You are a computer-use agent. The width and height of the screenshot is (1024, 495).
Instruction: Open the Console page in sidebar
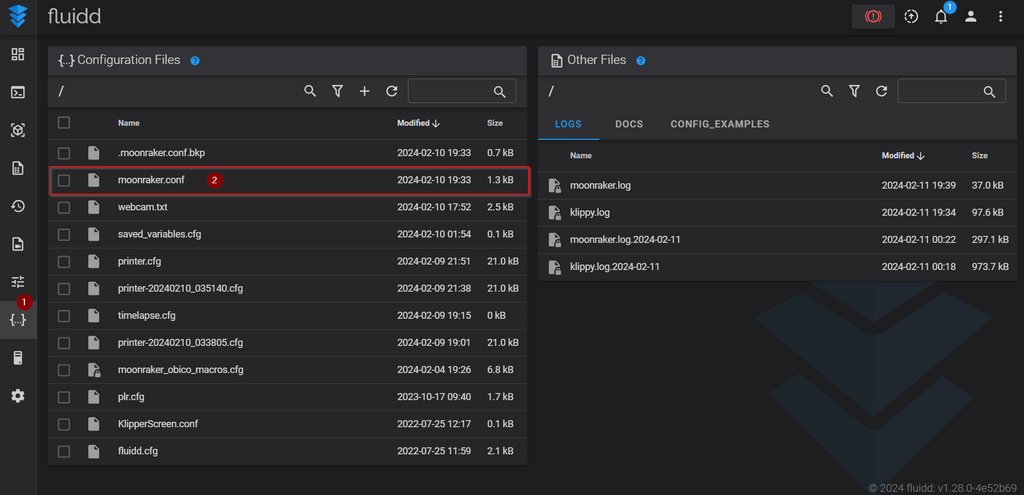pos(18,93)
